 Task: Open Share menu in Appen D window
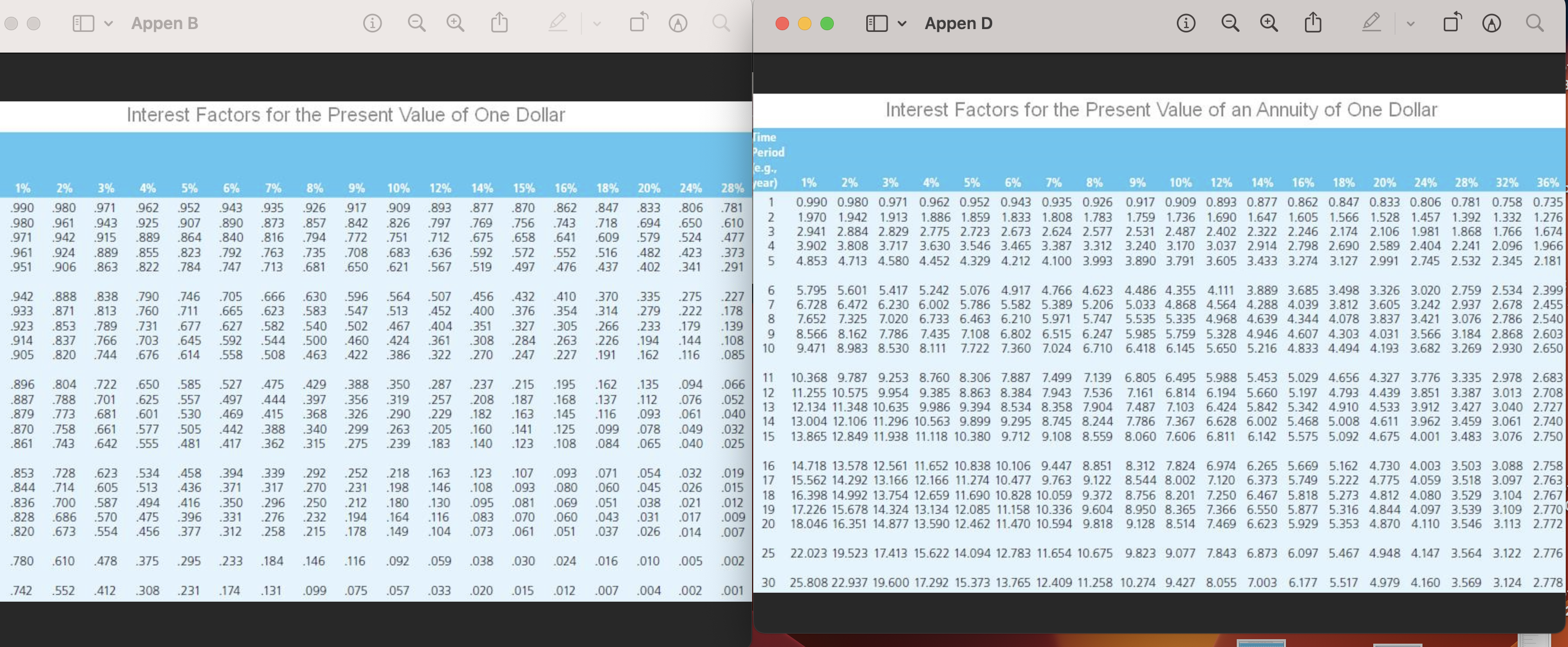click(x=1313, y=23)
